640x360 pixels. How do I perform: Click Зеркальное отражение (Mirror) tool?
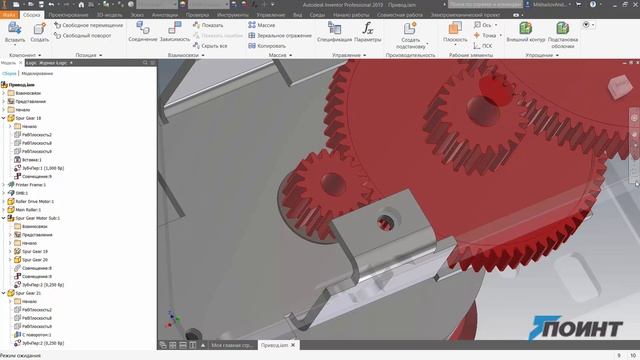pyautogui.click(x=280, y=36)
